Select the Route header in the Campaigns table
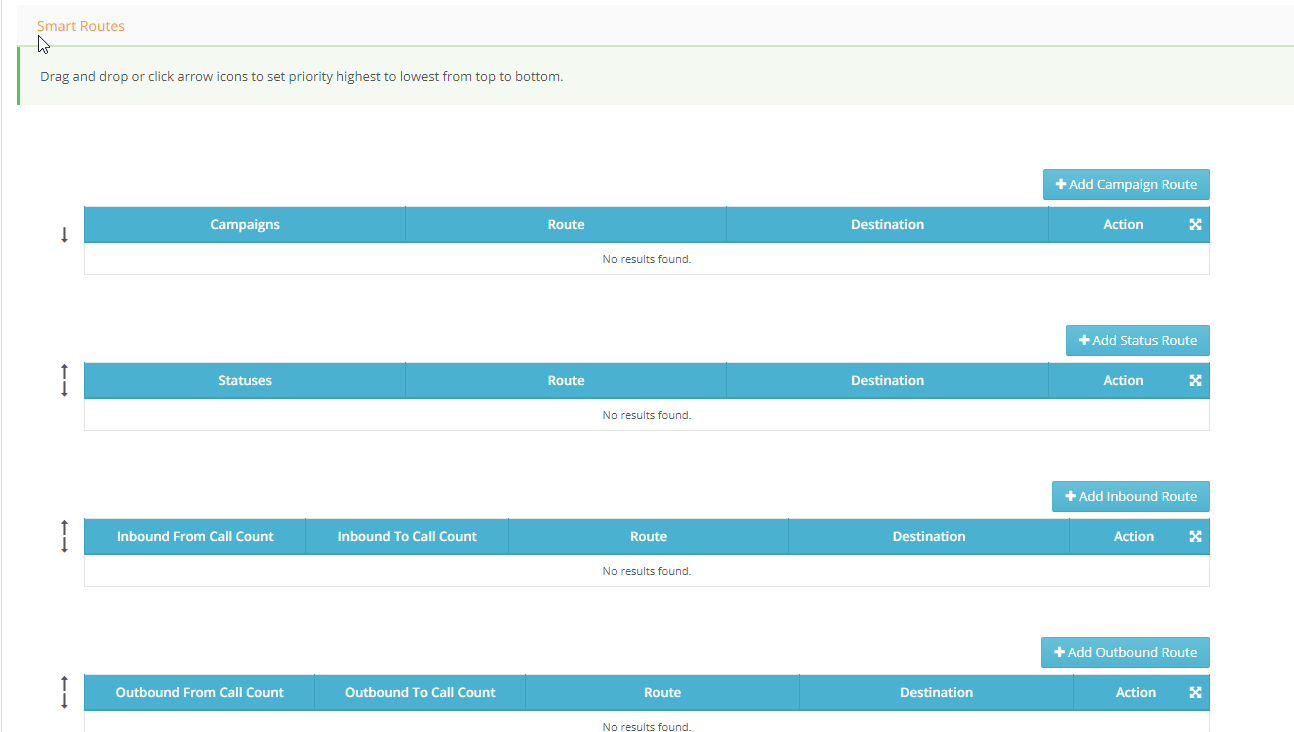Screen dimensions: 1294x732 coord(566,224)
